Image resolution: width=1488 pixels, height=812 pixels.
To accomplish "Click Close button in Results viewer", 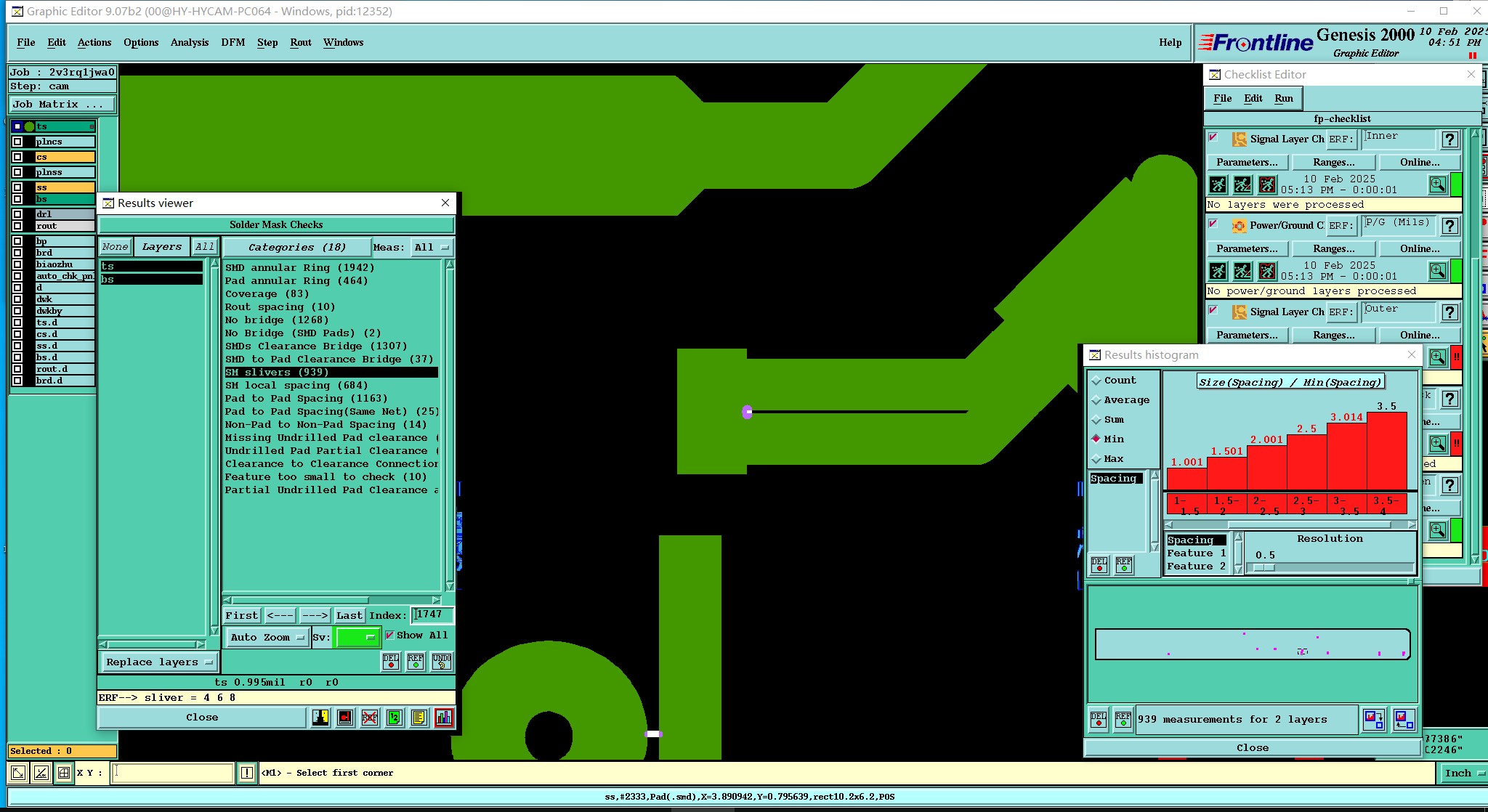I will (x=202, y=718).
